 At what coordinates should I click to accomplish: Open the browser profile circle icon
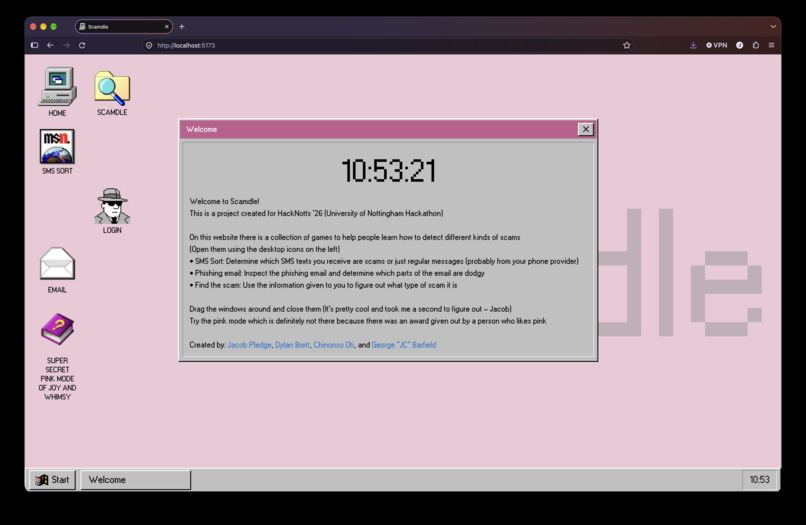pos(740,45)
